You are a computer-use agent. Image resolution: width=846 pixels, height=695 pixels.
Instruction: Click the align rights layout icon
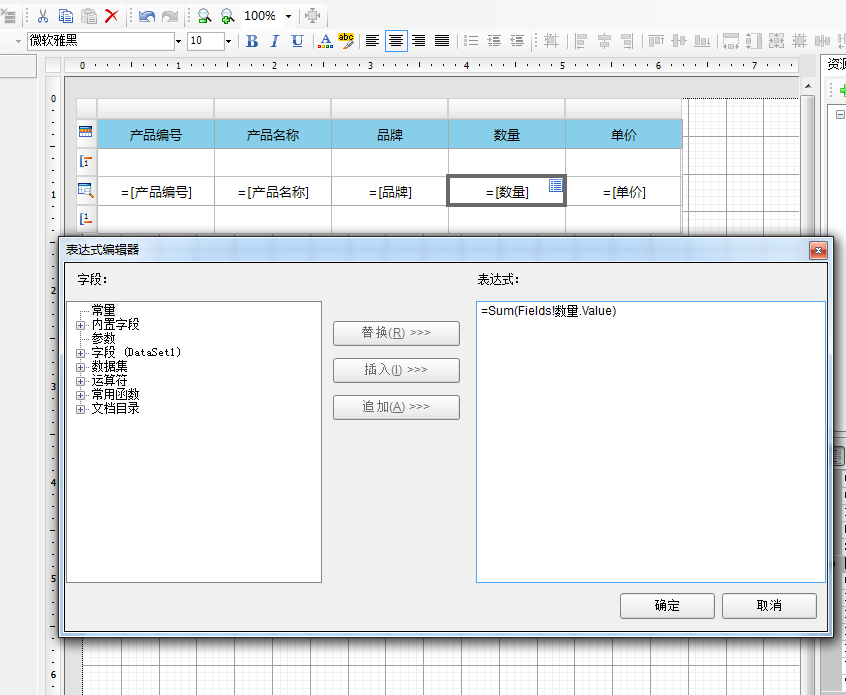coord(627,41)
